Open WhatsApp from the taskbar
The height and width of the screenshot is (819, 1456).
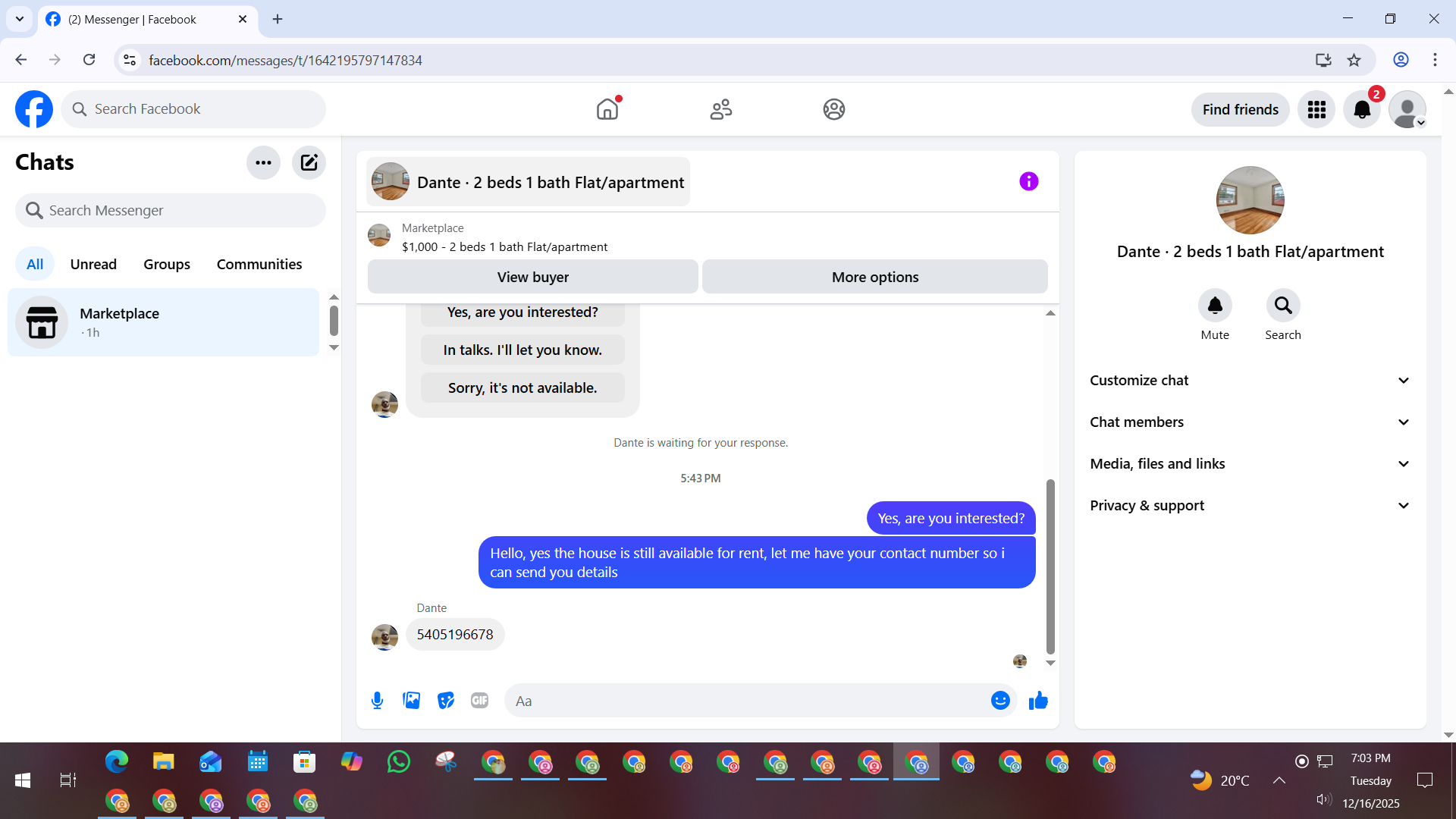pos(398,761)
